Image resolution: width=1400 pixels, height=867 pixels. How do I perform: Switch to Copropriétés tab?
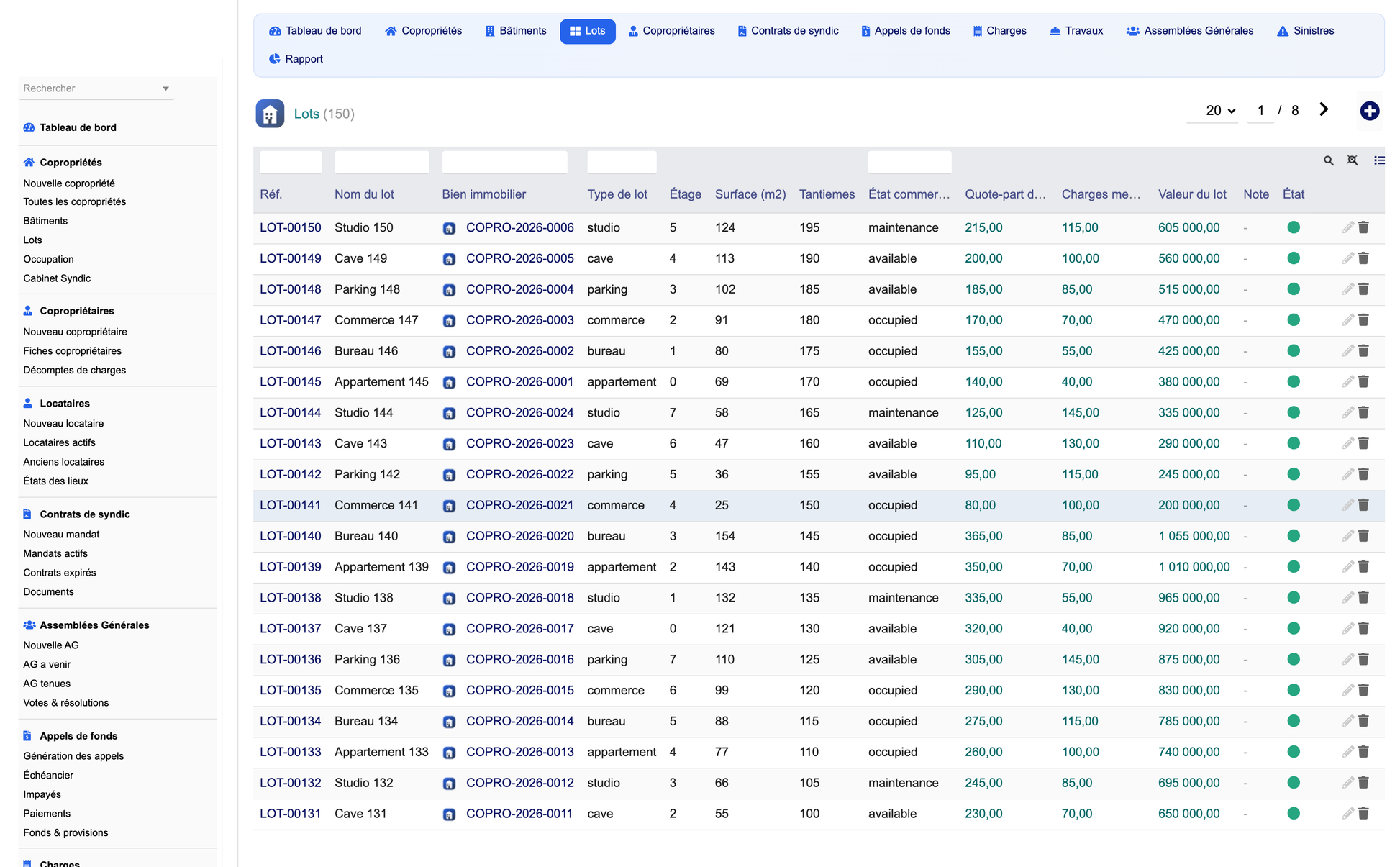click(424, 31)
